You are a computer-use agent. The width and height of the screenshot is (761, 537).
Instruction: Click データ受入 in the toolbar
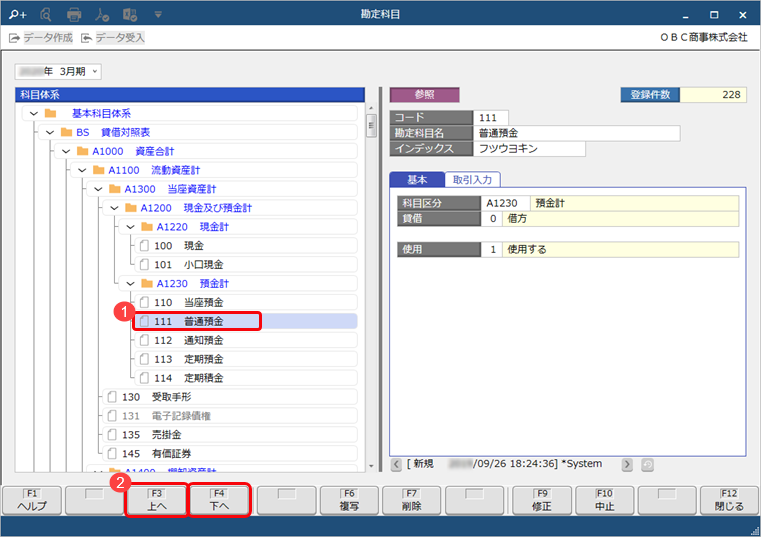tap(113, 37)
